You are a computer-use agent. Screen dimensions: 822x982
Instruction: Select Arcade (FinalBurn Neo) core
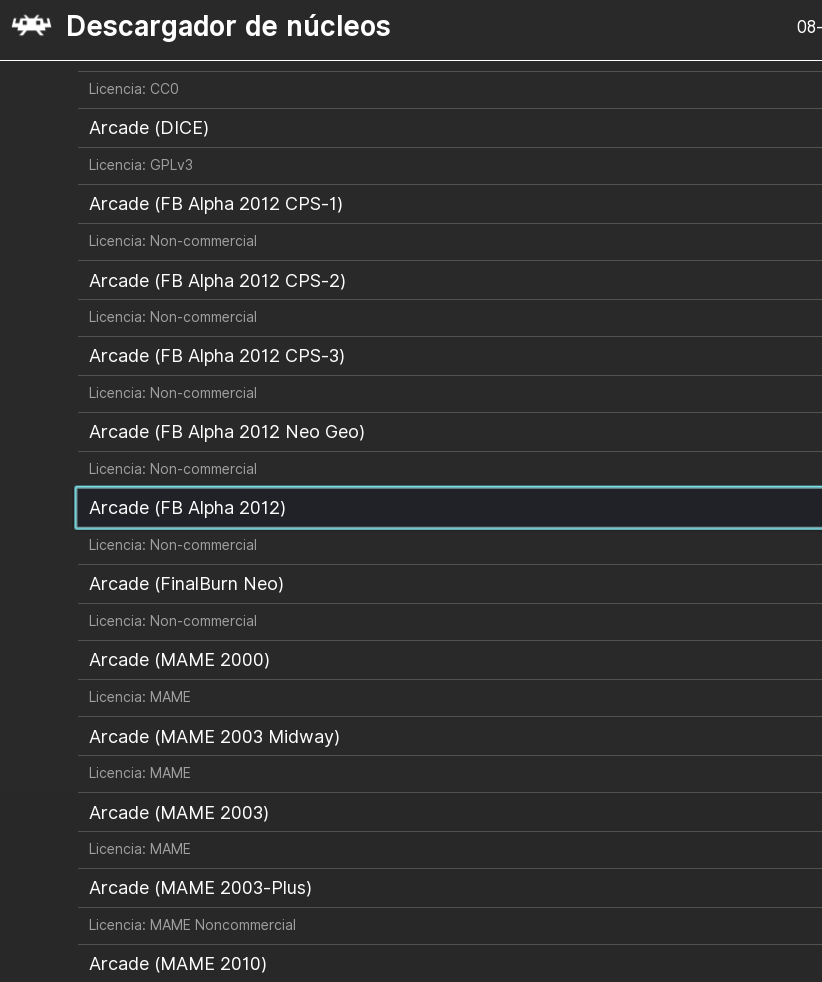(x=187, y=584)
